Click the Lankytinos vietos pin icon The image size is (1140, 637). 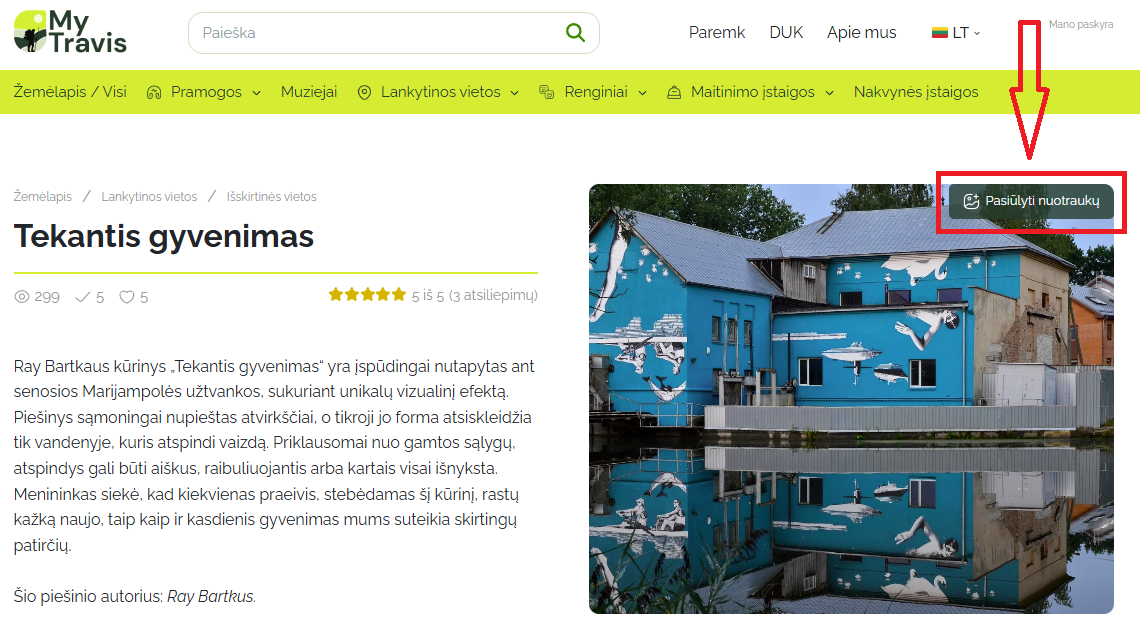click(x=364, y=92)
